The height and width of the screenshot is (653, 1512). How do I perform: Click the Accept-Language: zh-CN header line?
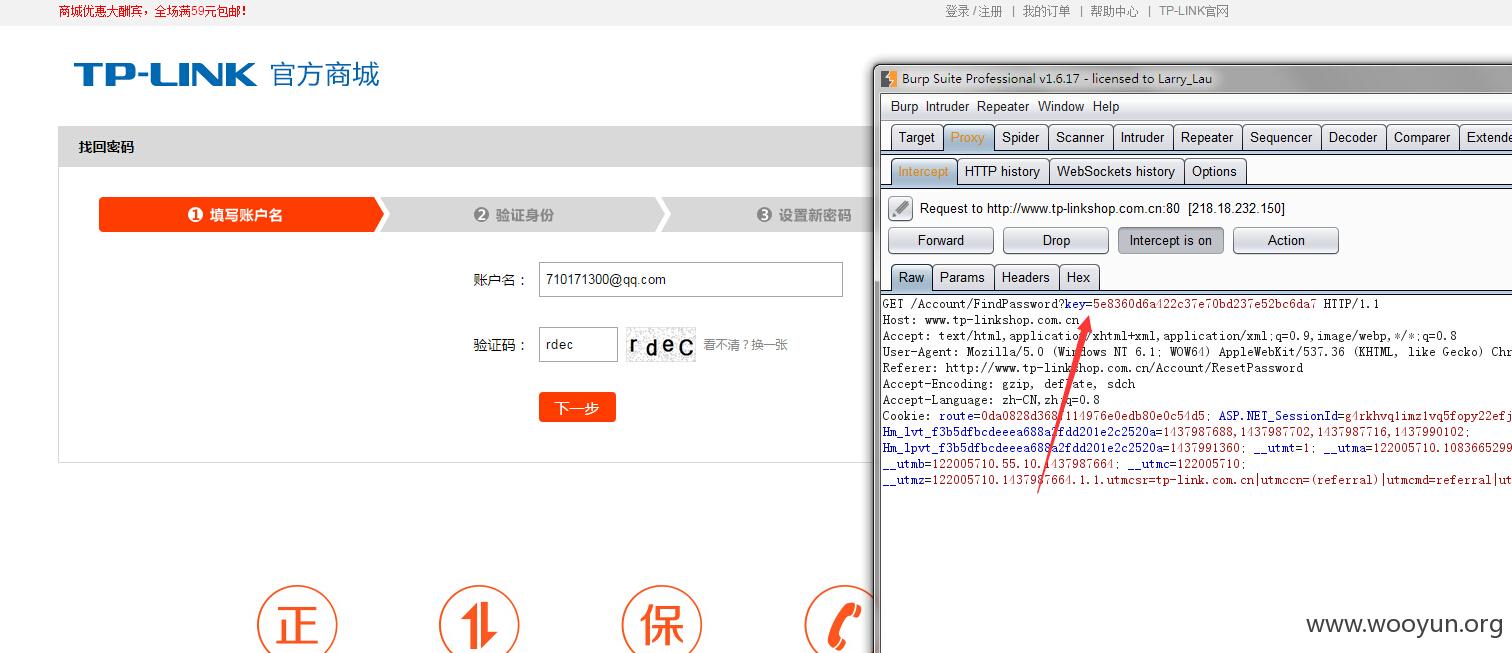tap(991, 400)
